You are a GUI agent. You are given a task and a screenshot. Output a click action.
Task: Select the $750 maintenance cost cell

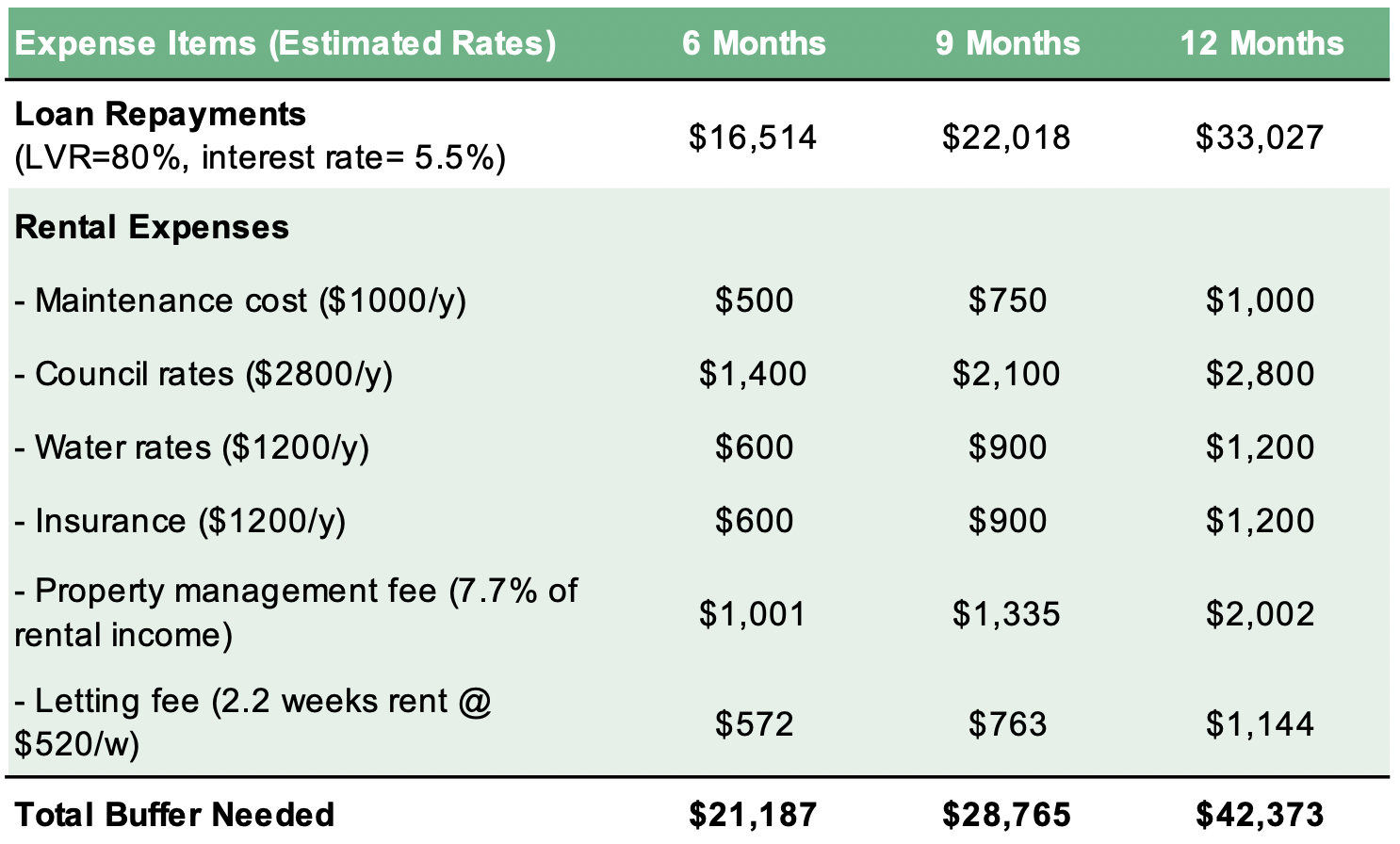click(1007, 300)
